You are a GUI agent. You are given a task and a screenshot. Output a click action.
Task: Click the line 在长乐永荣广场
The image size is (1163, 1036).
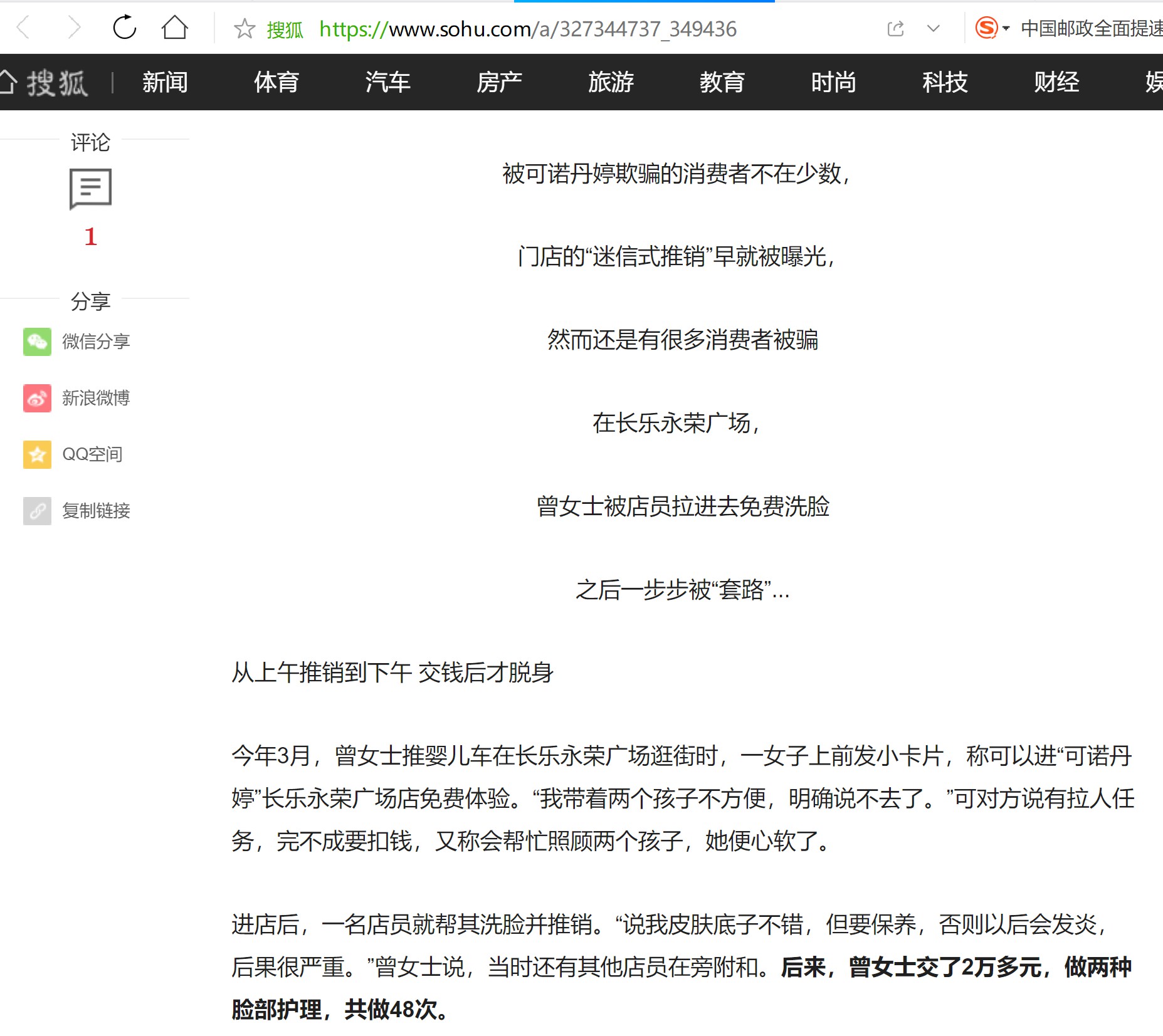676,423
